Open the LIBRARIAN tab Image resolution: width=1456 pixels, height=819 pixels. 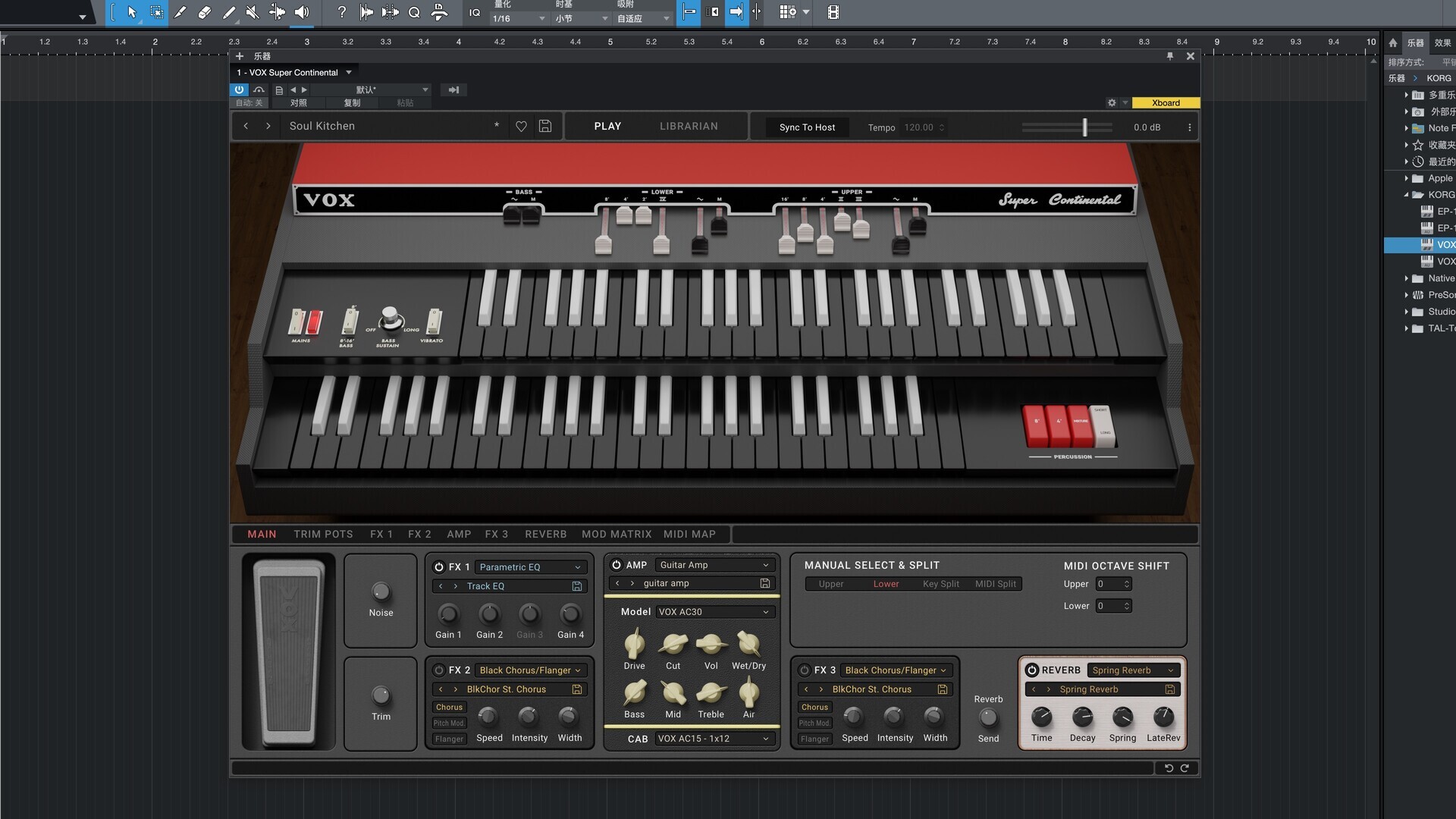[x=689, y=126]
